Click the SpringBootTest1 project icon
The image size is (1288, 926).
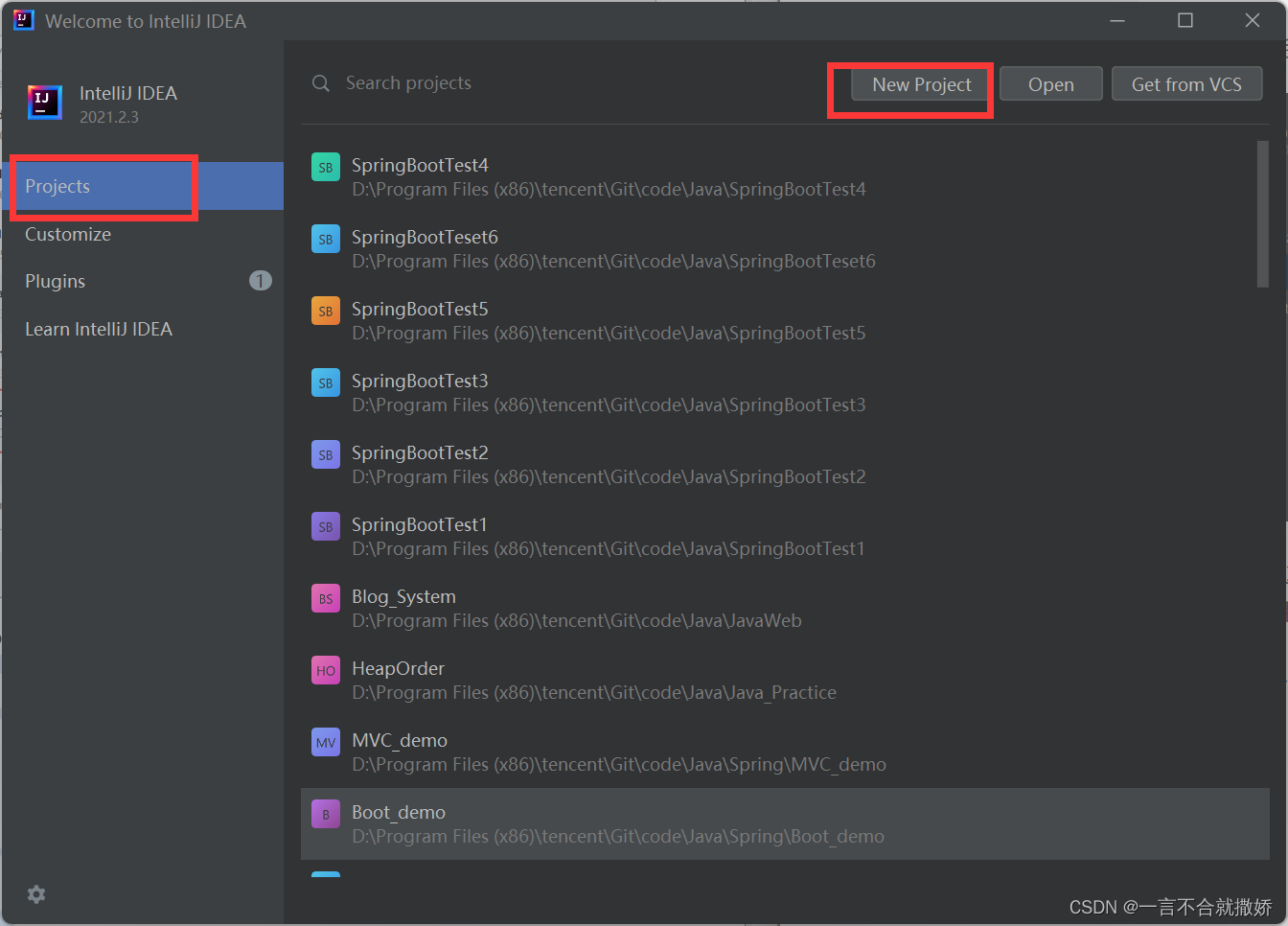click(326, 526)
